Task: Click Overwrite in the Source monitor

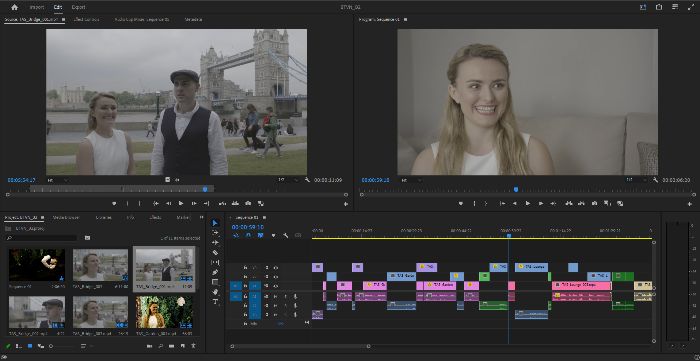Action: [x=235, y=203]
